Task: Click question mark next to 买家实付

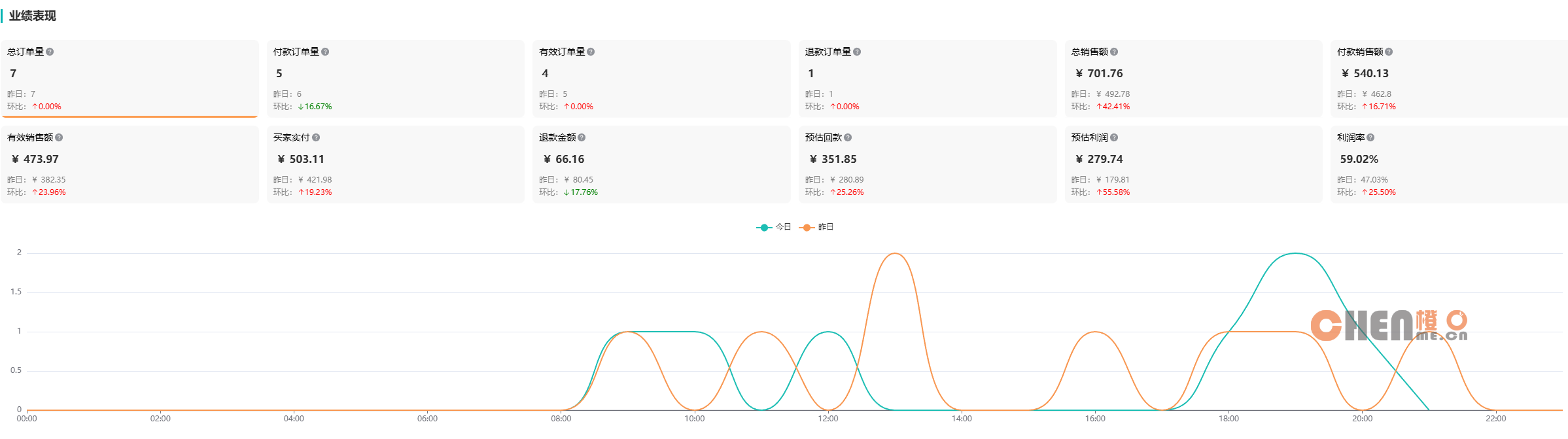Action: coord(316,137)
